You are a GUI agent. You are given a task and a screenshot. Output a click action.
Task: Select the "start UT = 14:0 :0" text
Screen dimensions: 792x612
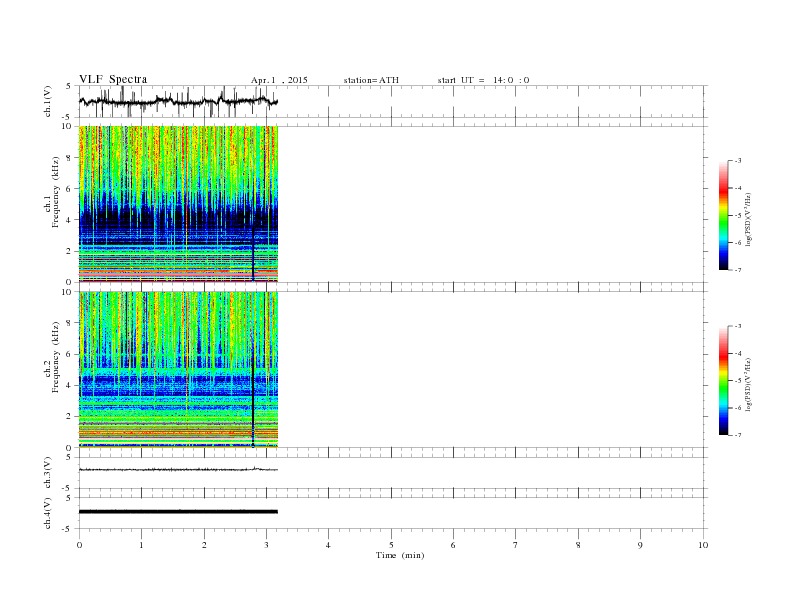pos(483,80)
